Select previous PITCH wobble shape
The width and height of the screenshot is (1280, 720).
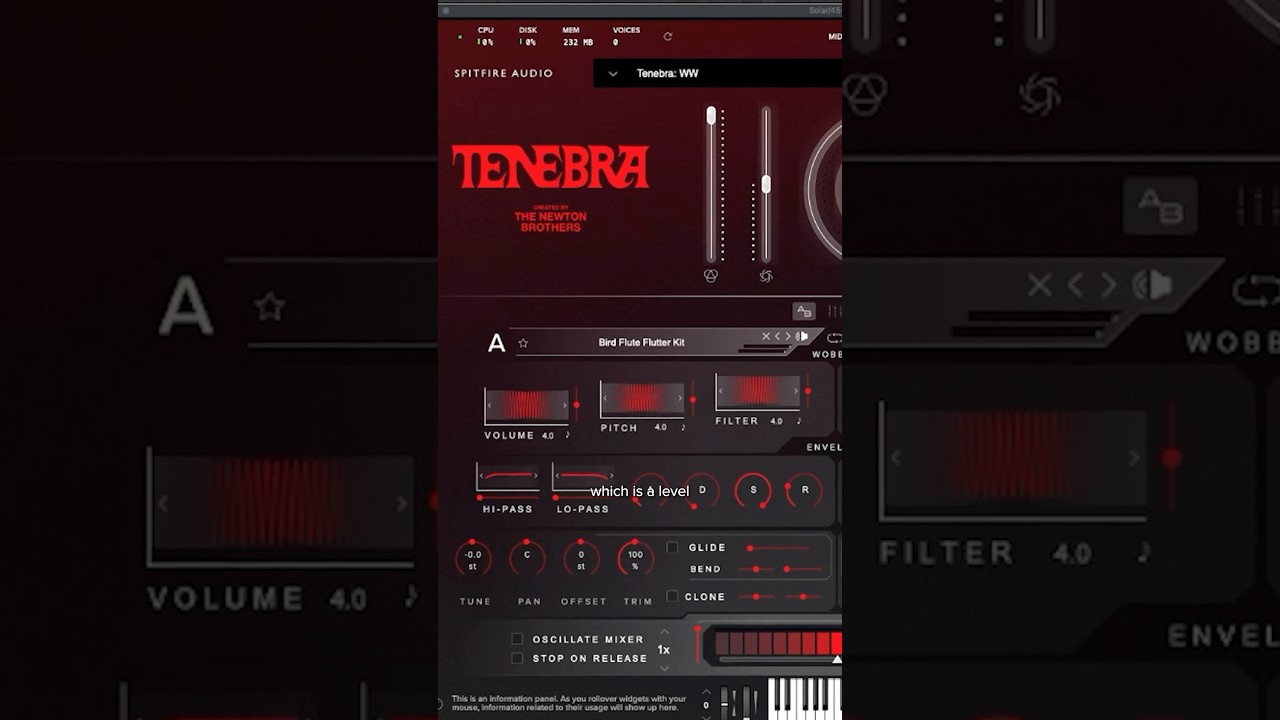pos(606,397)
